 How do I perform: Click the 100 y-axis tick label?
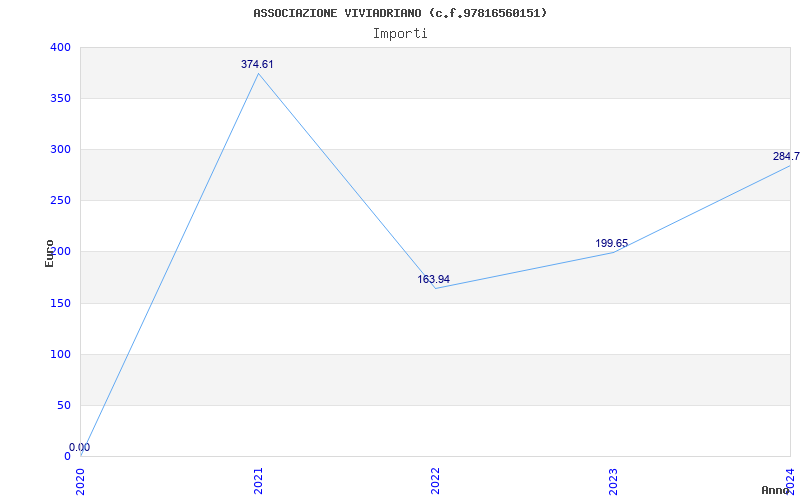pyautogui.click(x=60, y=355)
